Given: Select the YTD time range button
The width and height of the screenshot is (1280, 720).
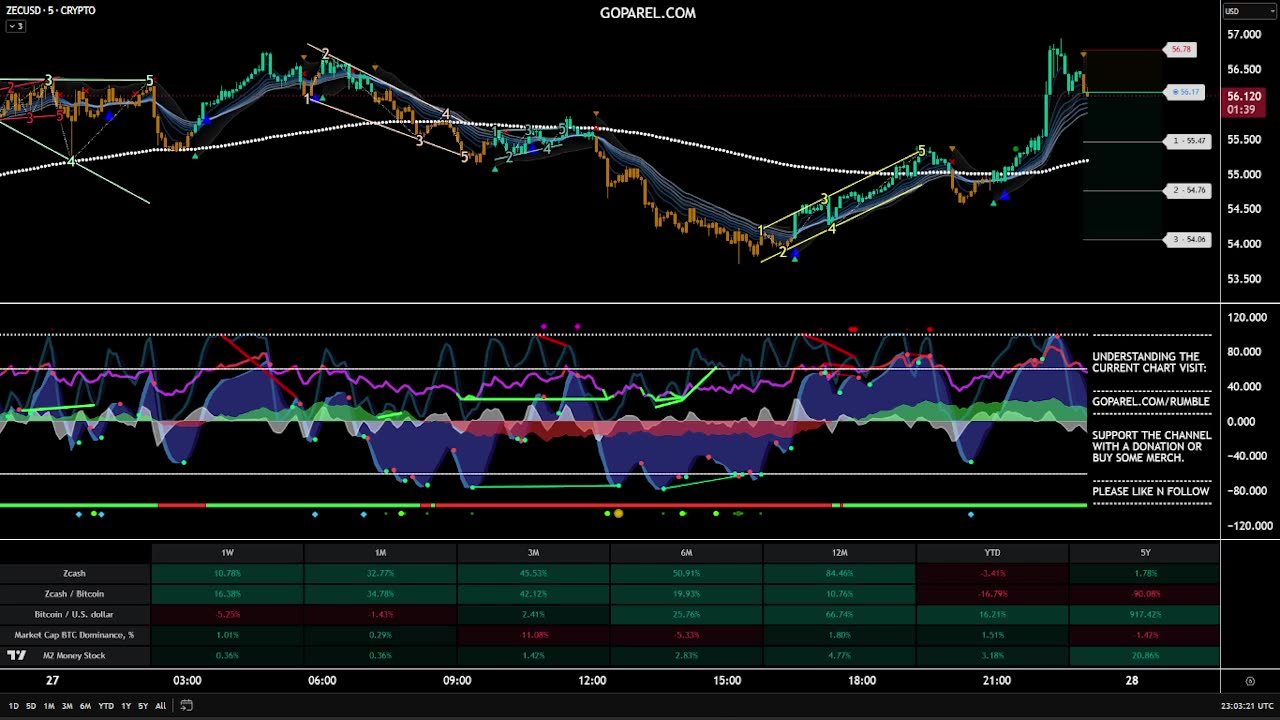Looking at the screenshot, I should [x=106, y=706].
